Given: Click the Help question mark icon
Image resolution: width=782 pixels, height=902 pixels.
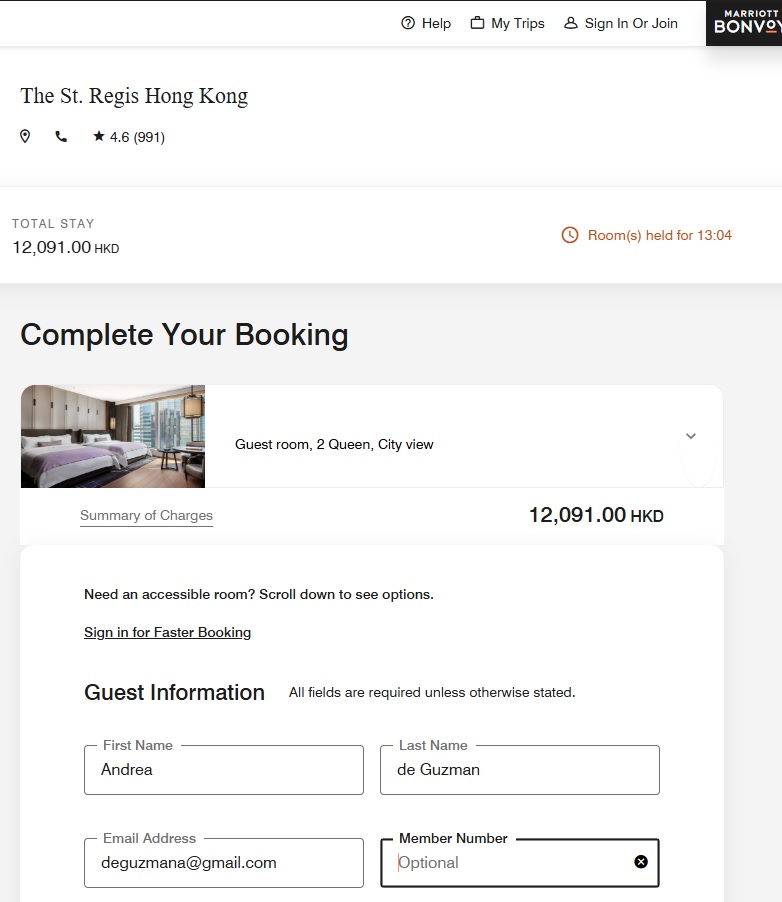Looking at the screenshot, I should (408, 23).
